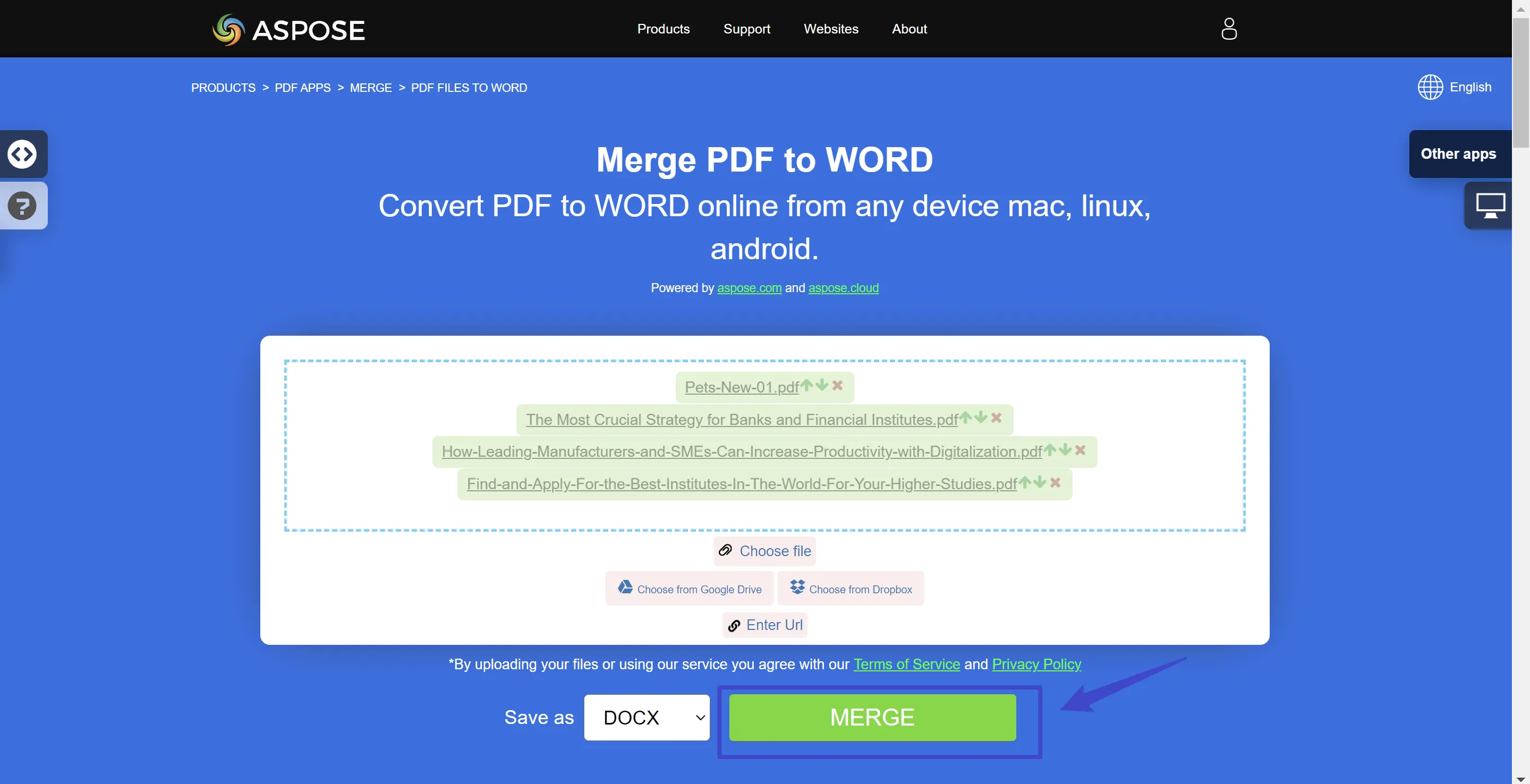Expand the Products navigation menu

pyautogui.click(x=663, y=28)
